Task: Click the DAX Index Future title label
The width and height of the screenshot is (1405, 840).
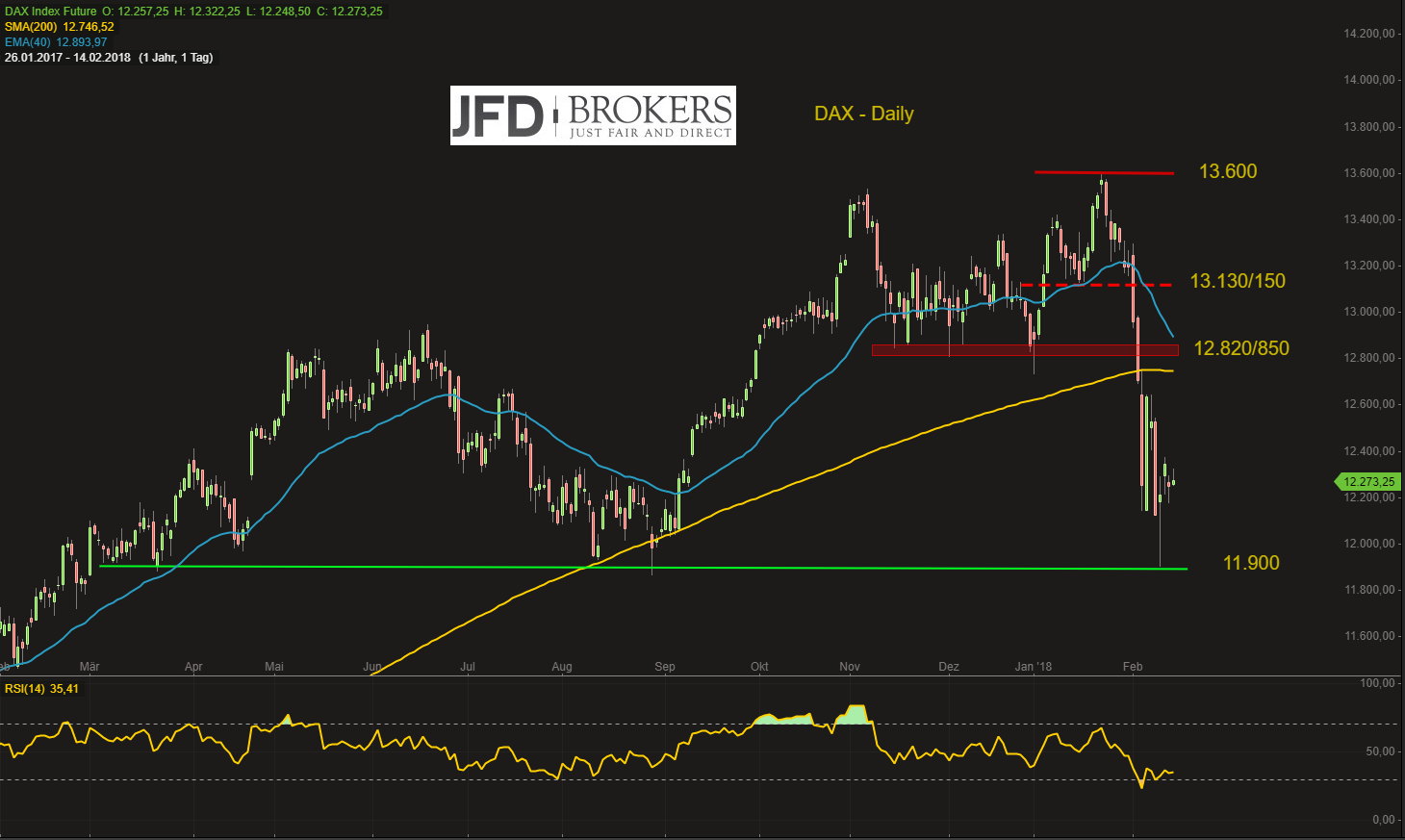Action: pyautogui.click(x=50, y=12)
